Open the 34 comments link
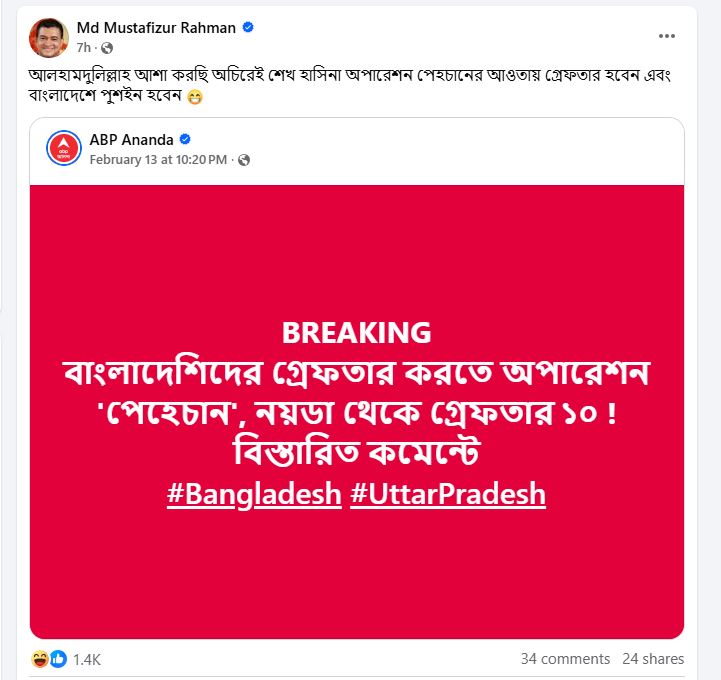The width and height of the screenshot is (721, 680). coord(565,659)
